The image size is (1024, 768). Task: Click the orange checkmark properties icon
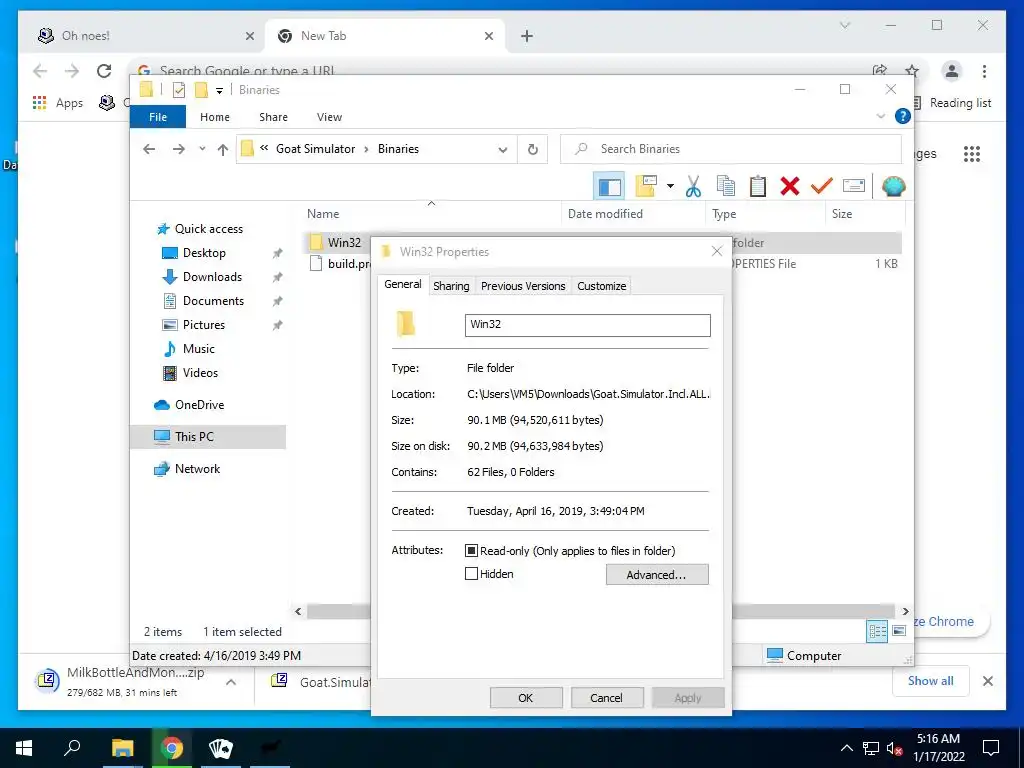click(822, 186)
